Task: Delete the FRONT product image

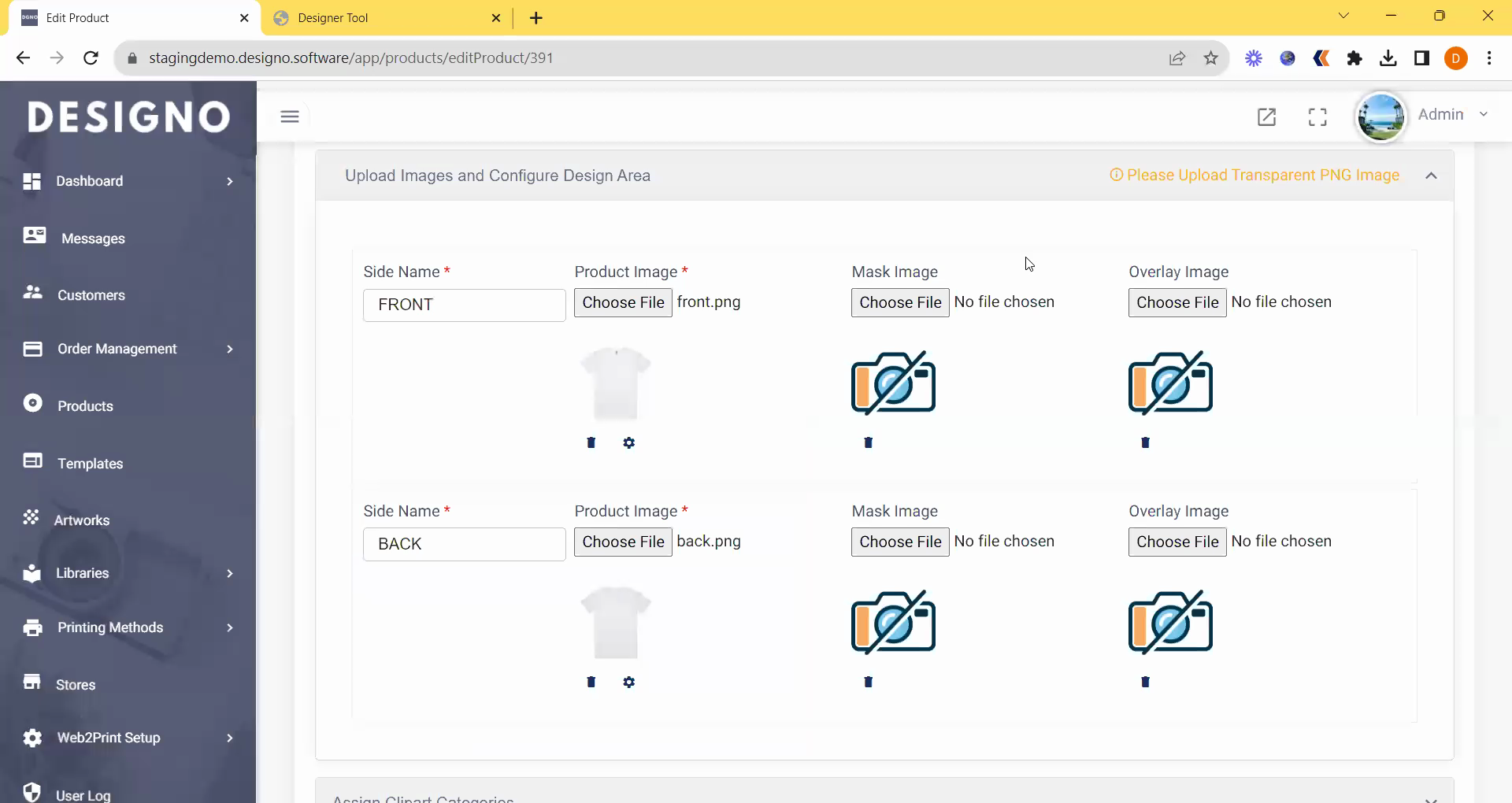Action: tap(591, 442)
